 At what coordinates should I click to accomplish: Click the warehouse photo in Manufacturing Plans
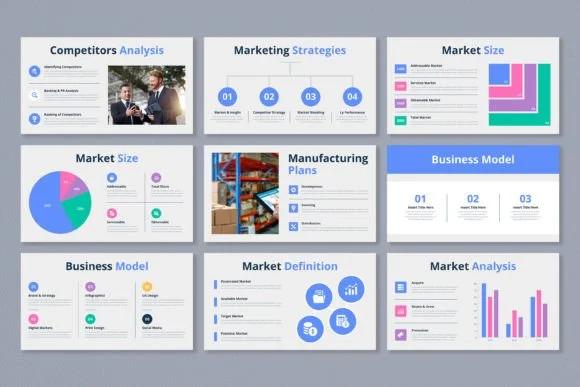(245, 193)
